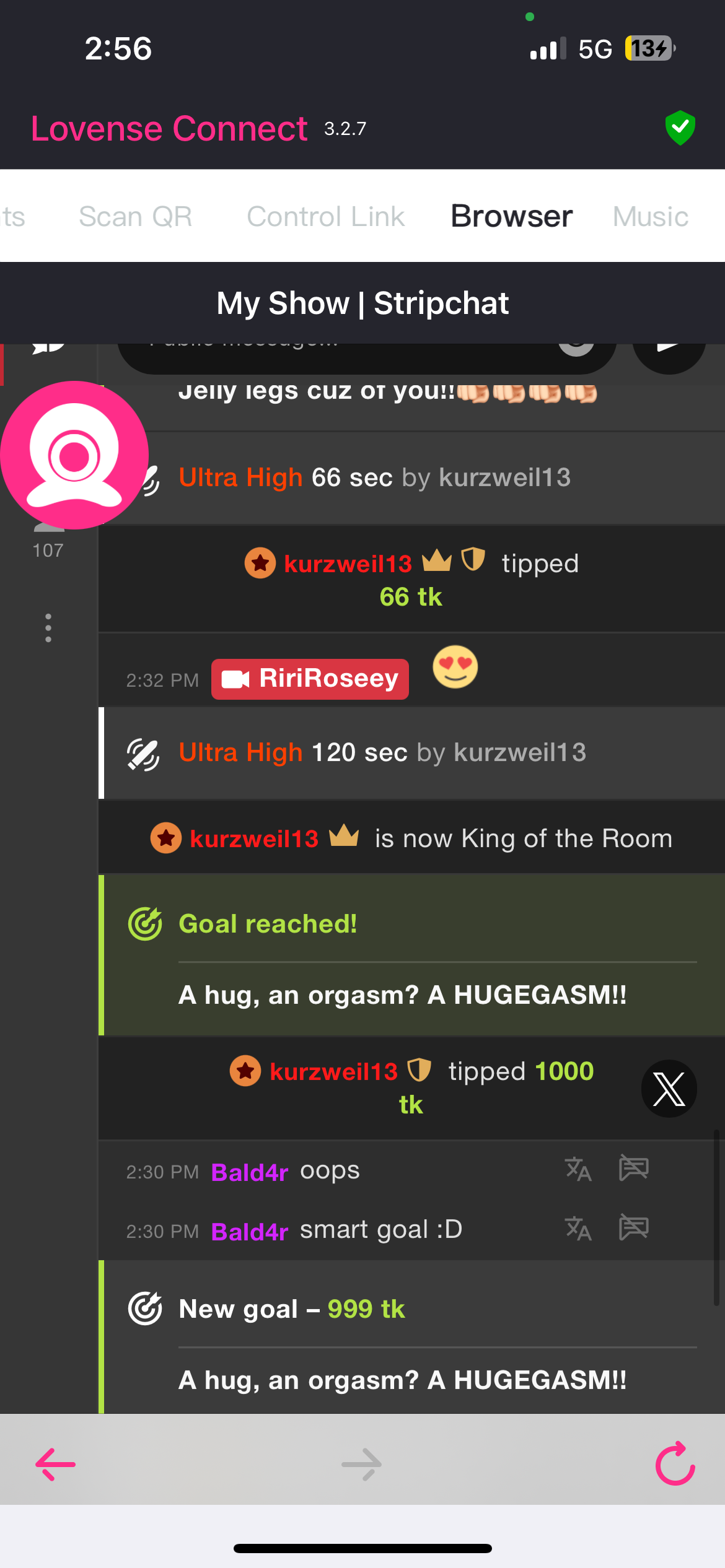Open kurzweil13's profile from 1000 tk tip

point(333,1071)
